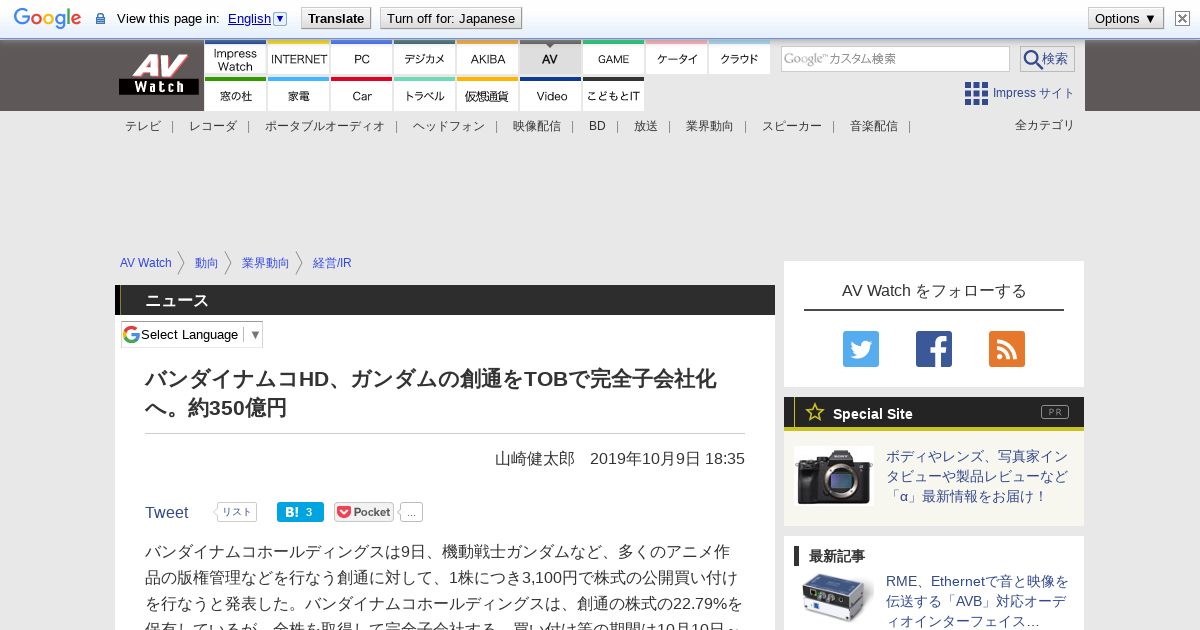Turn off translation for Japanese
The width and height of the screenshot is (1200, 630).
click(451, 18)
